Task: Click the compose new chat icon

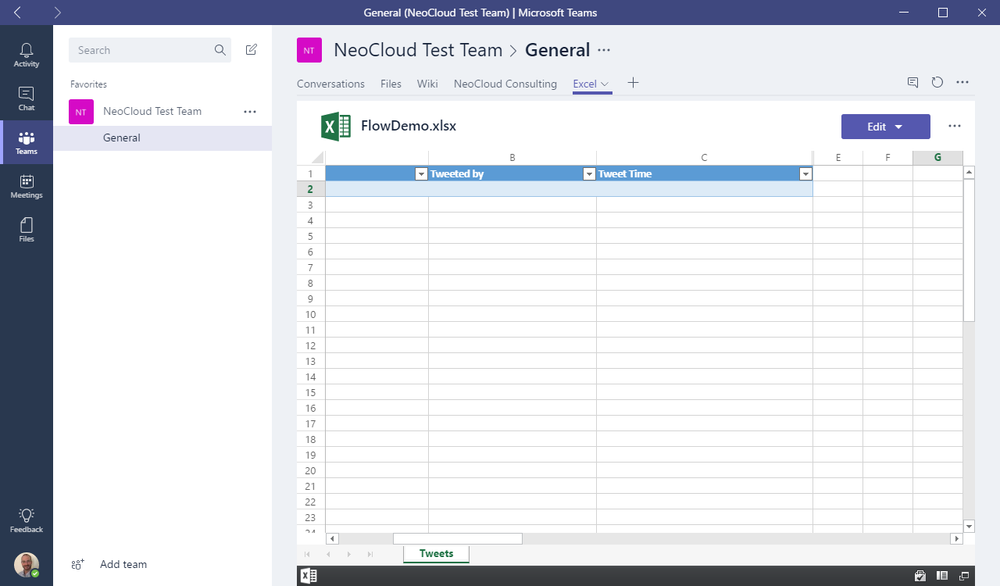Action: tap(251, 50)
